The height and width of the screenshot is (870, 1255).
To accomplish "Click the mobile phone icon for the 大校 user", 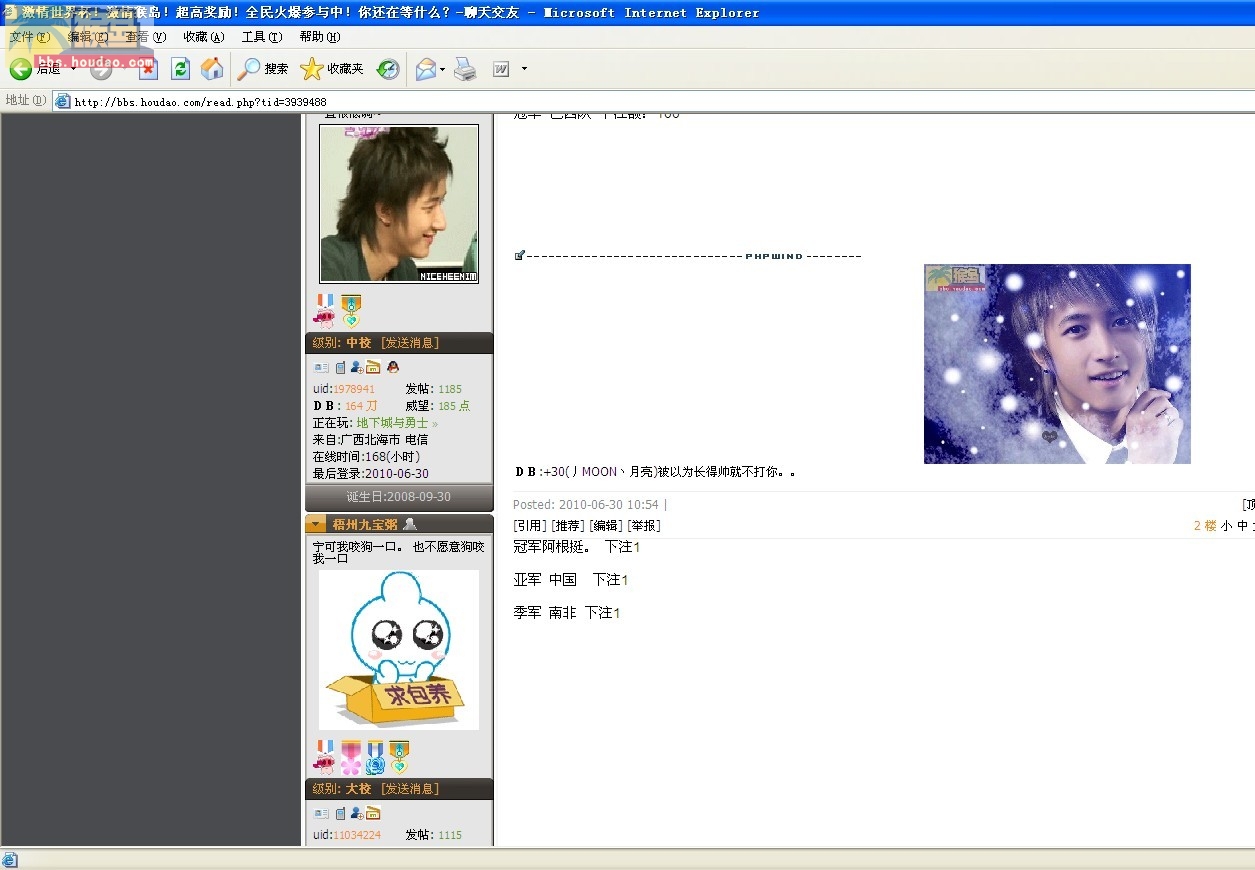I will click(340, 813).
